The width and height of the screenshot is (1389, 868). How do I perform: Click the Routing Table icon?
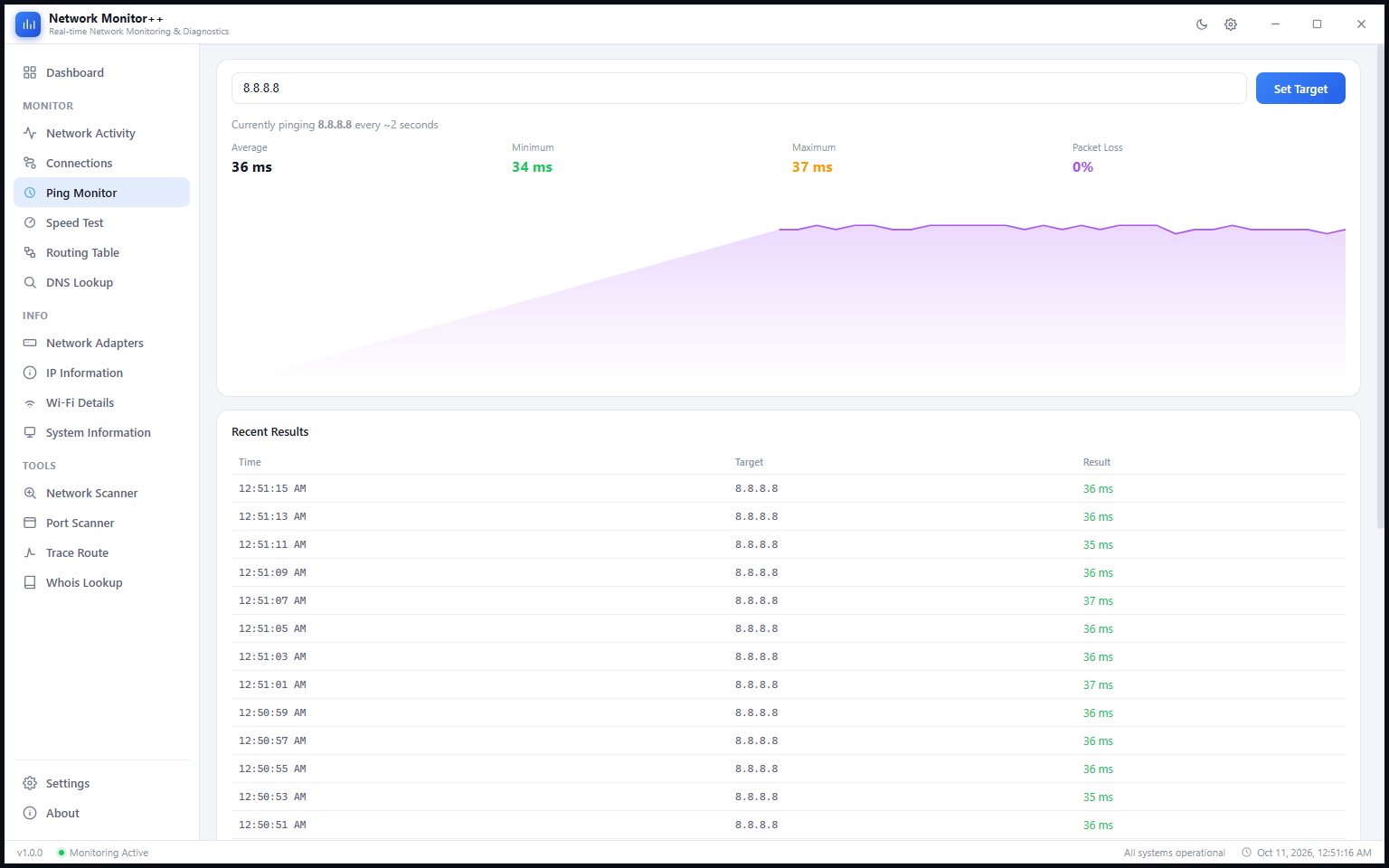(30, 252)
